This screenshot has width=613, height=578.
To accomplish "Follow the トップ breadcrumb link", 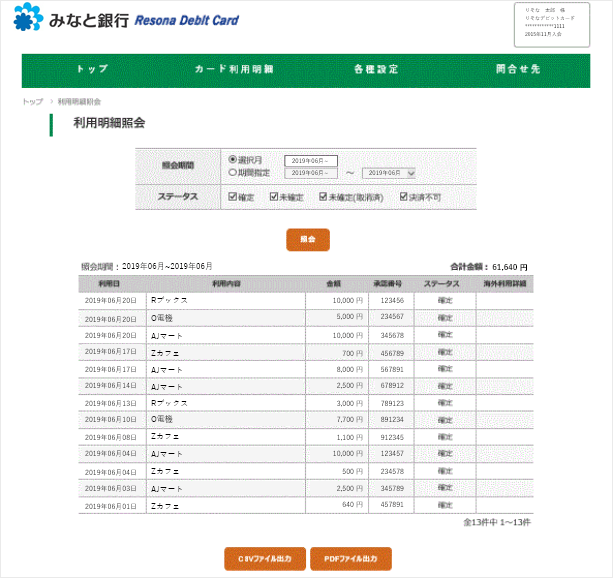I will pyautogui.click(x=33, y=102).
